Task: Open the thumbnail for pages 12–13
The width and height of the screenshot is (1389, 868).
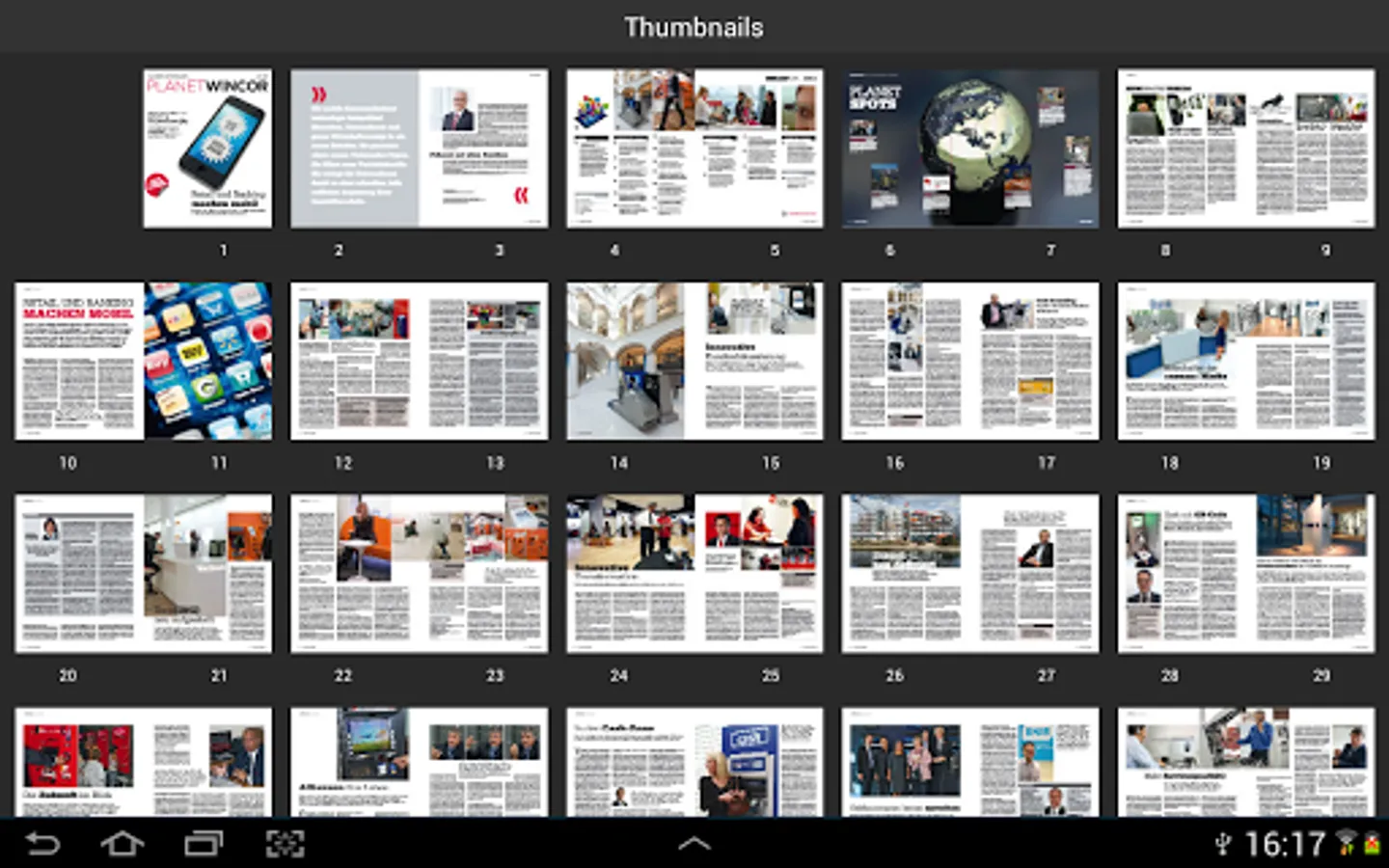Action: 419,361
